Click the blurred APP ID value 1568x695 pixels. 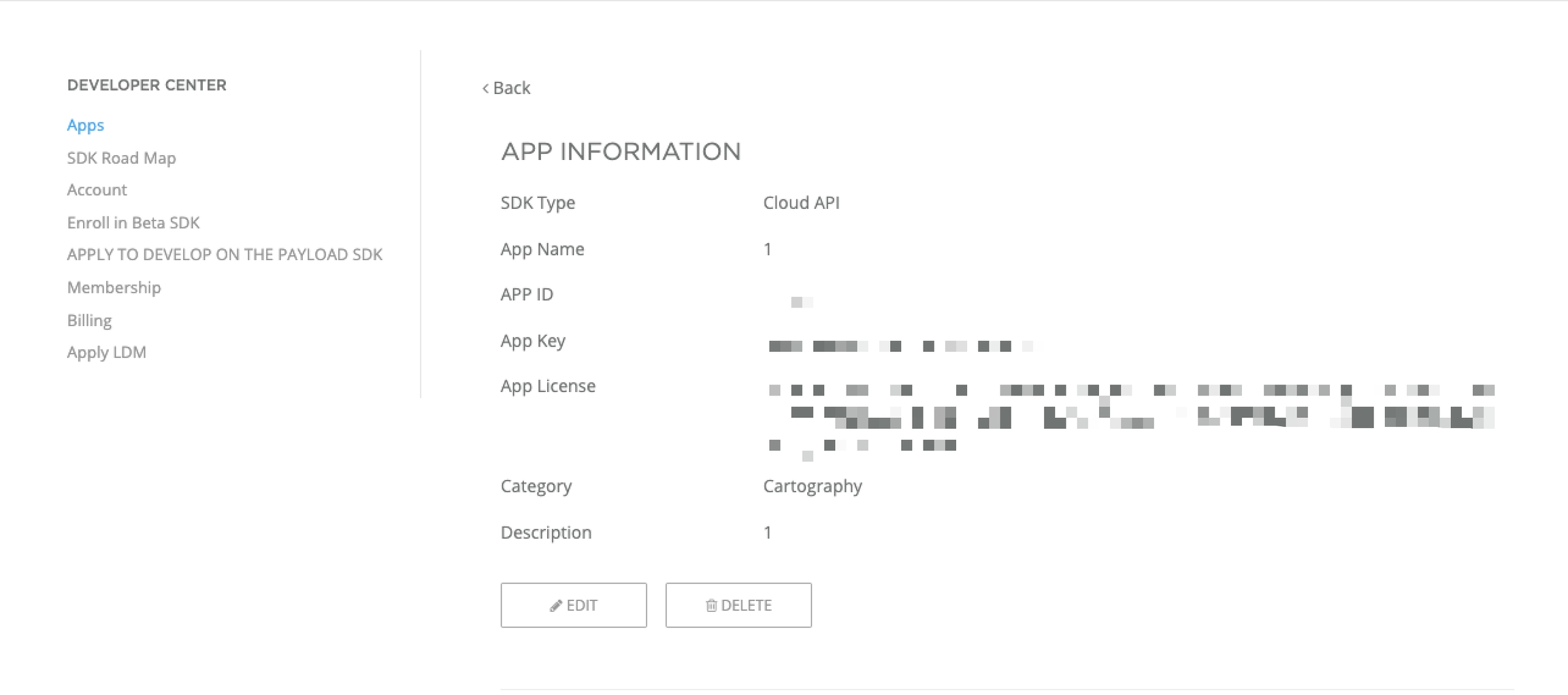click(x=801, y=302)
